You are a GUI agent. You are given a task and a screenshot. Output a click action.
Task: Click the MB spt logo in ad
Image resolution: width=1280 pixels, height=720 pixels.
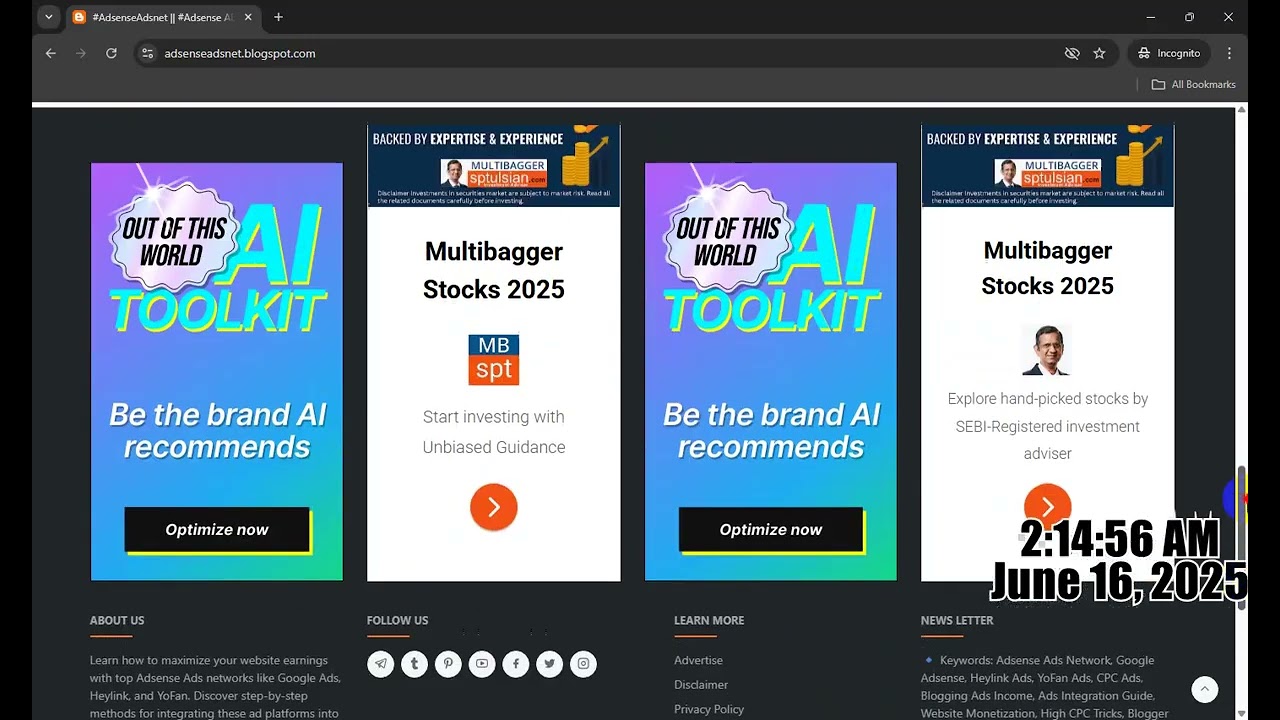pyautogui.click(x=494, y=359)
